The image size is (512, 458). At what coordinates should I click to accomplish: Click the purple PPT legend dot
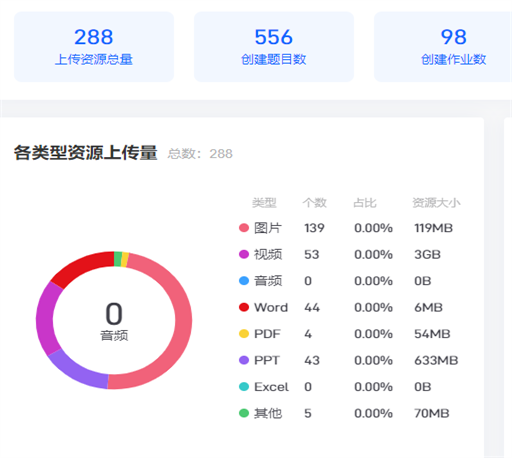point(244,360)
